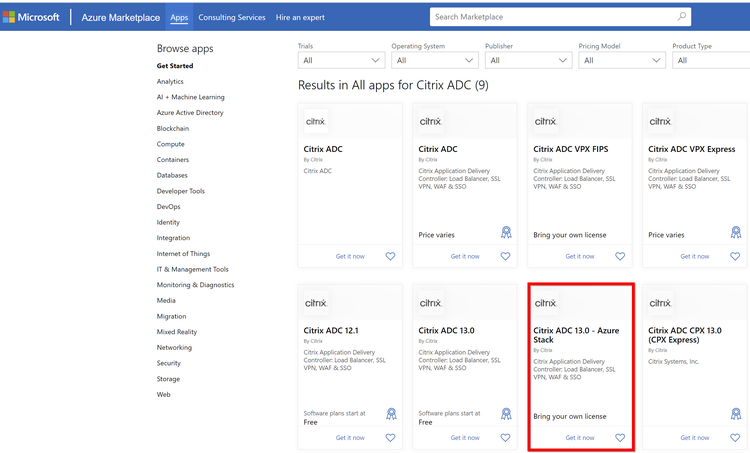Open the Migration category
Screen dimensions: 750x453
click(x=171, y=317)
